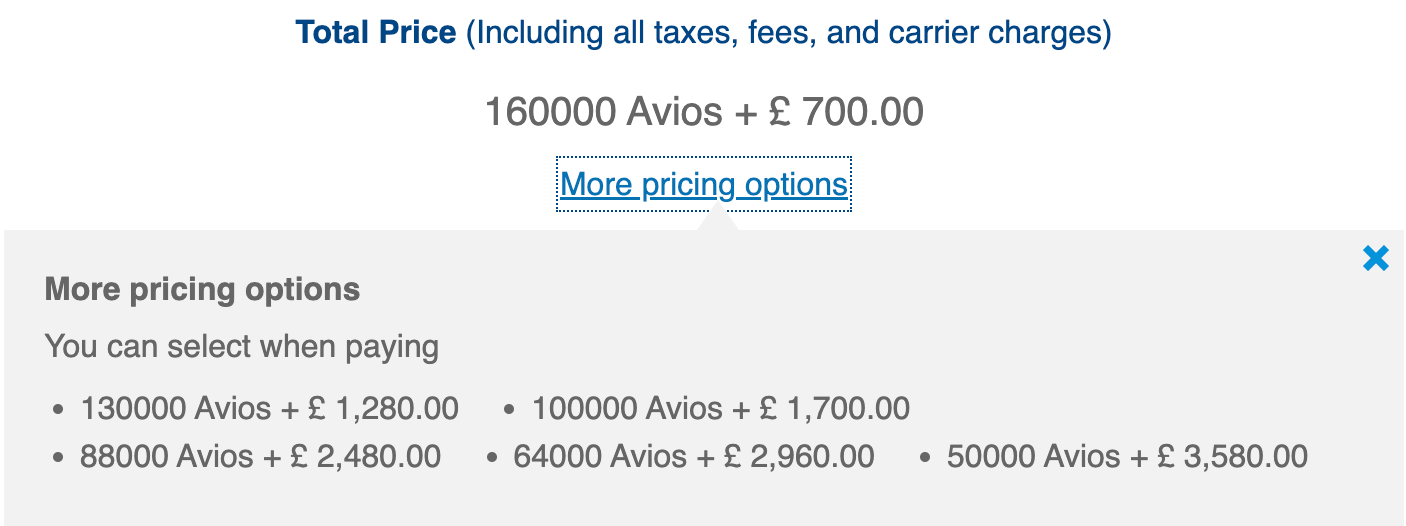The width and height of the screenshot is (1406, 526).
Task: Click the taxes, fees, and carrier charges note
Action: pyautogui.click(x=789, y=33)
